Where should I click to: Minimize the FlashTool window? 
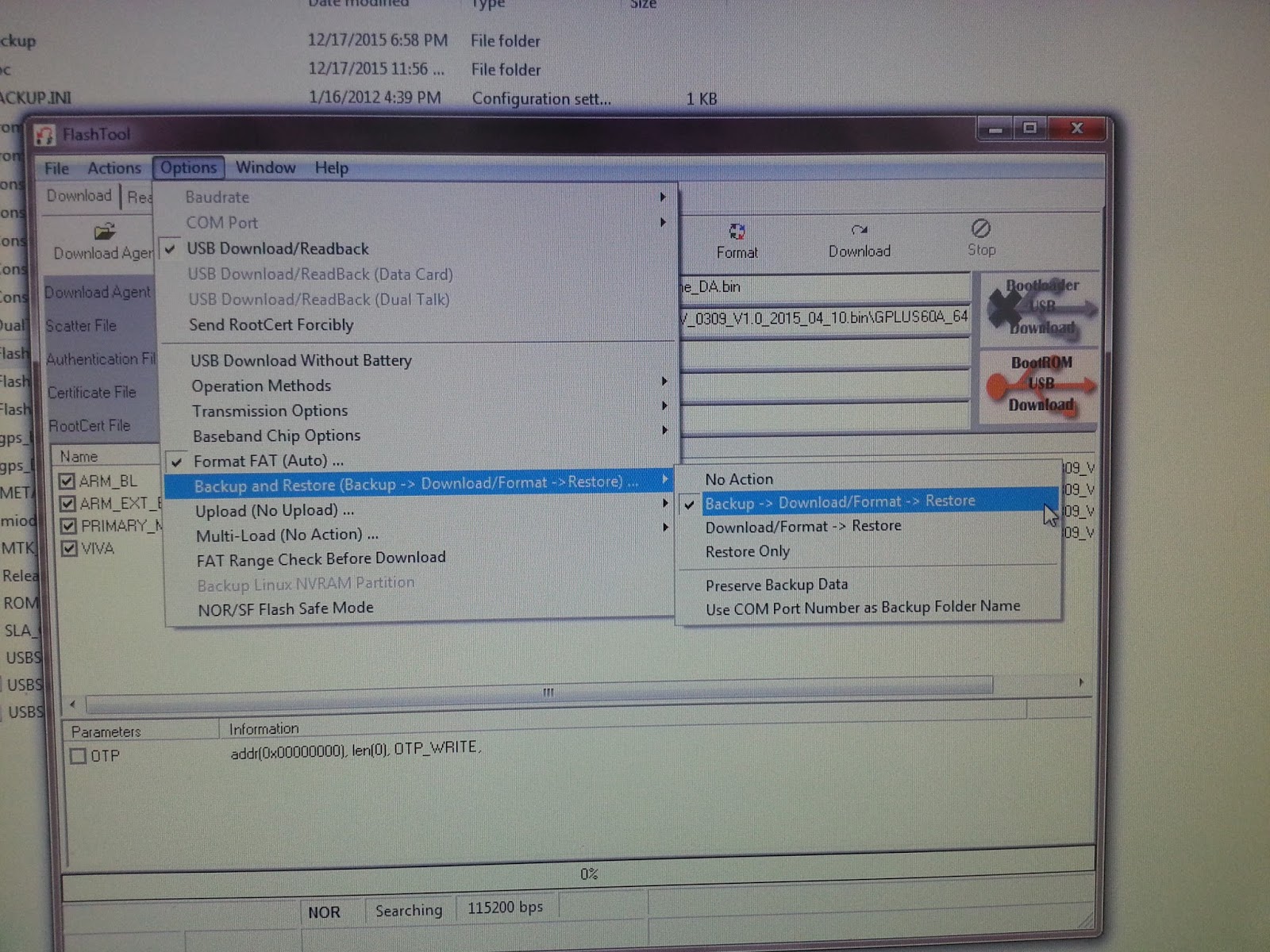995,129
